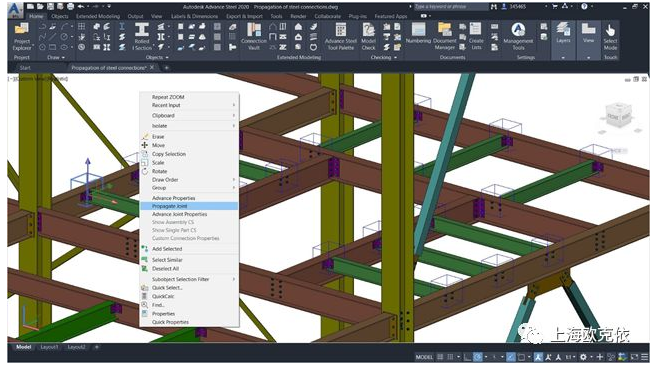This screenshot has width=660, height=368.
Task: Open the Help question mark icon
Action: pyautogui.click(x=584, y=6)
